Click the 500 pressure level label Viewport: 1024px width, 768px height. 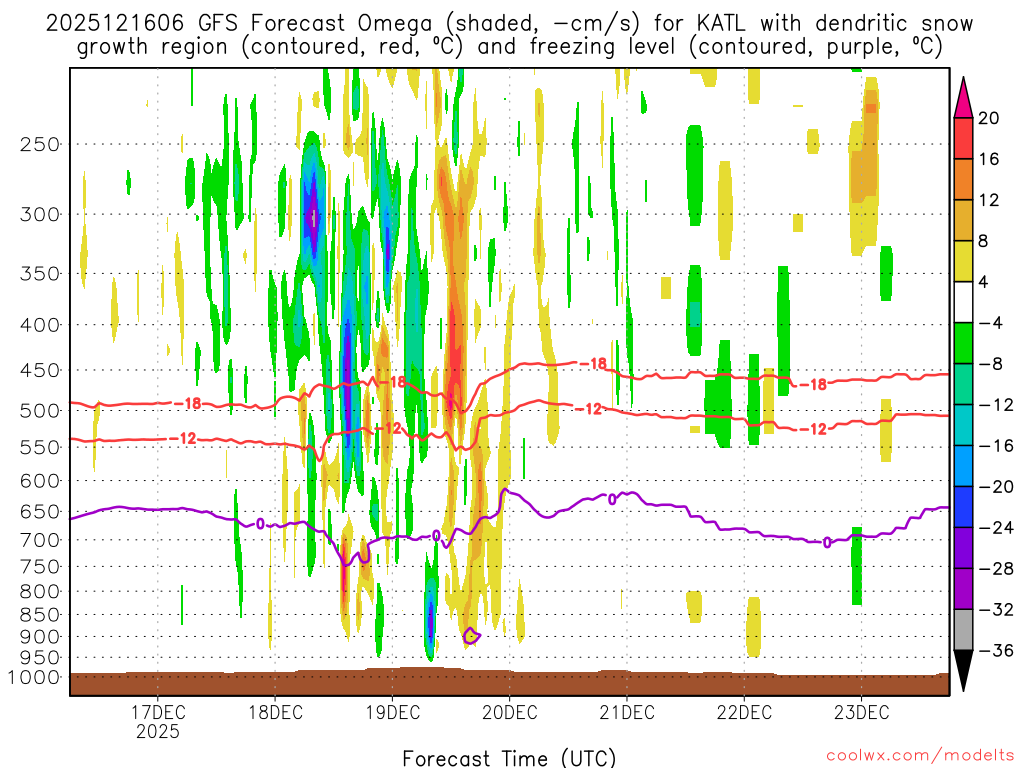[40, 411]
